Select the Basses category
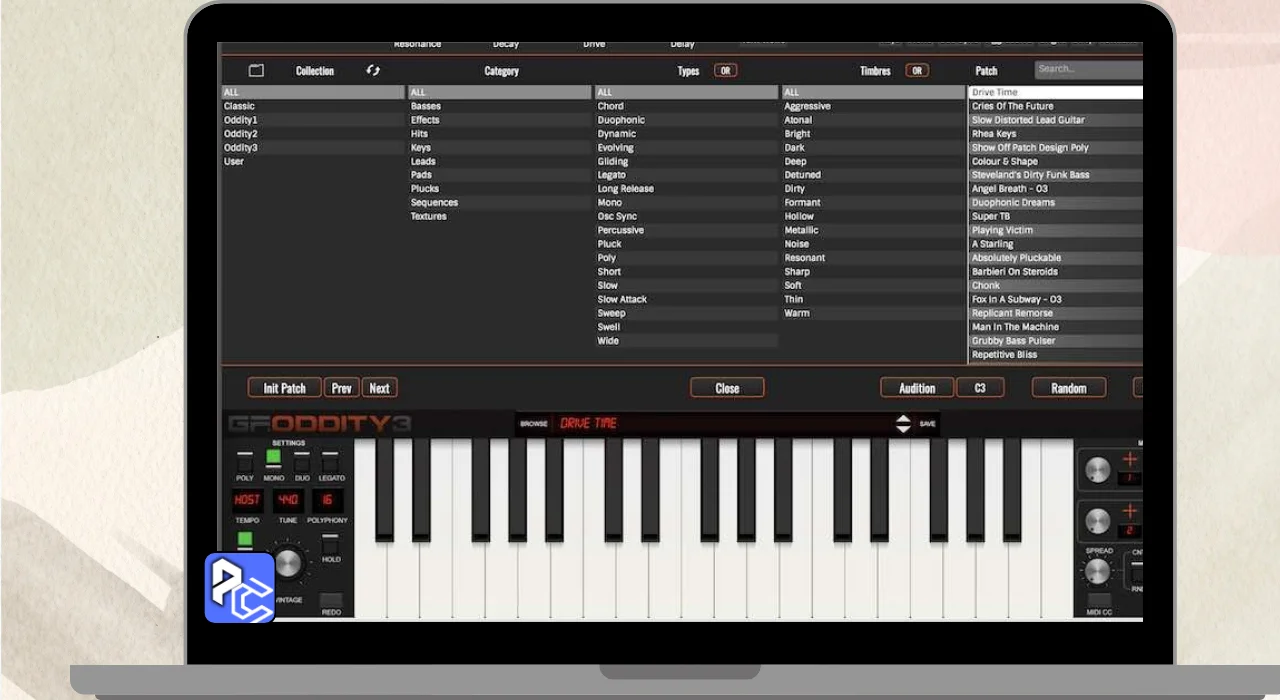 click(x=426, y=106)
